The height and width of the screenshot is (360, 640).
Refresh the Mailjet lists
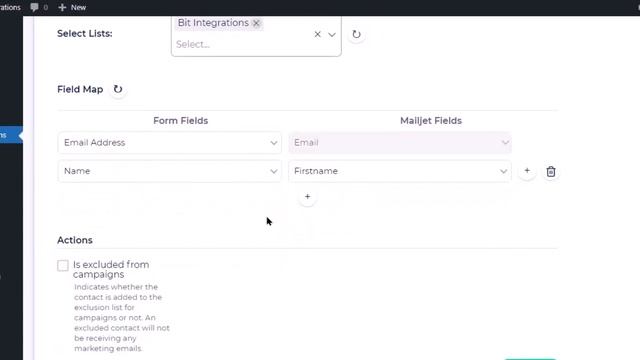click(x=356, y=34)
